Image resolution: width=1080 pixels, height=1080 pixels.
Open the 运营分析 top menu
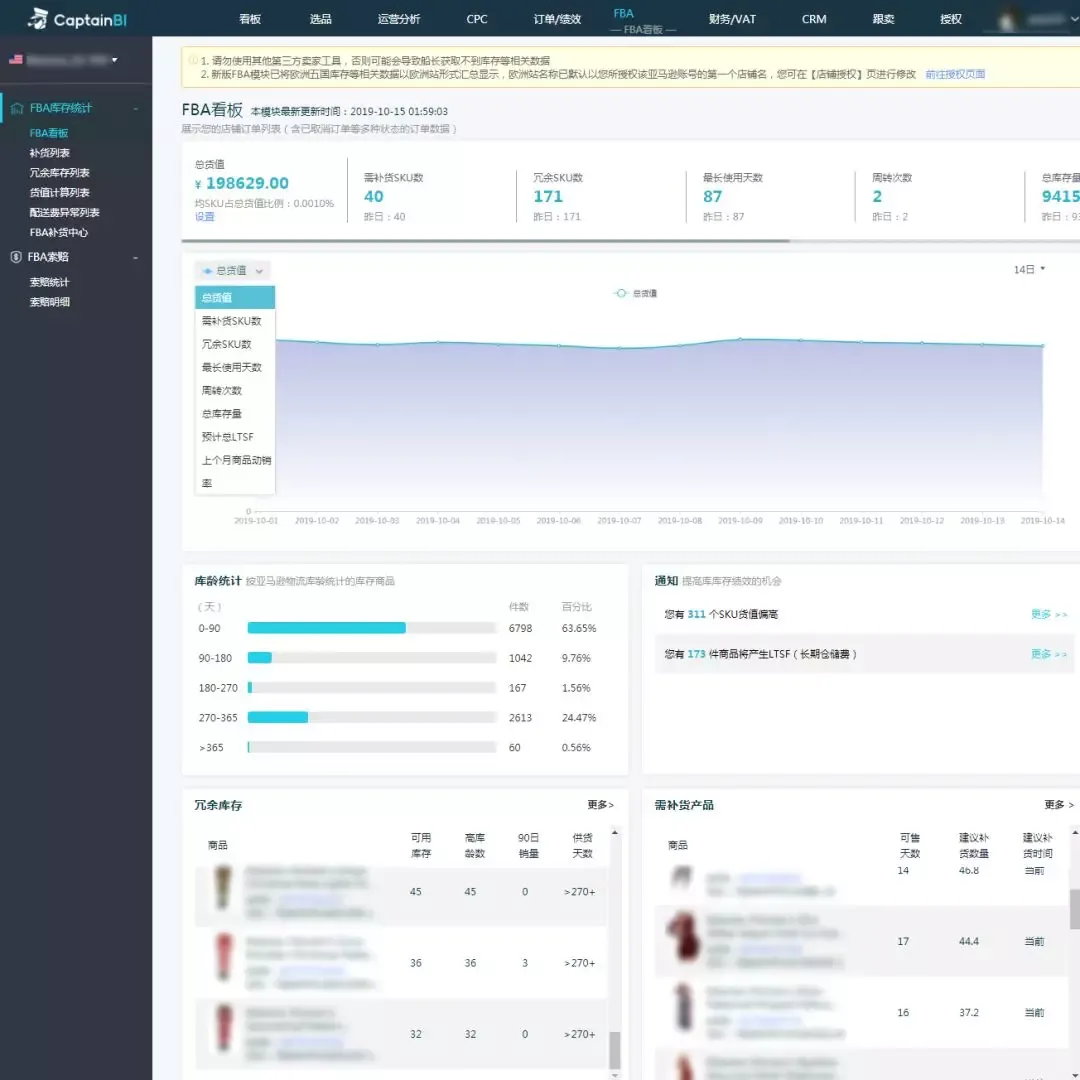pos(399,19)
